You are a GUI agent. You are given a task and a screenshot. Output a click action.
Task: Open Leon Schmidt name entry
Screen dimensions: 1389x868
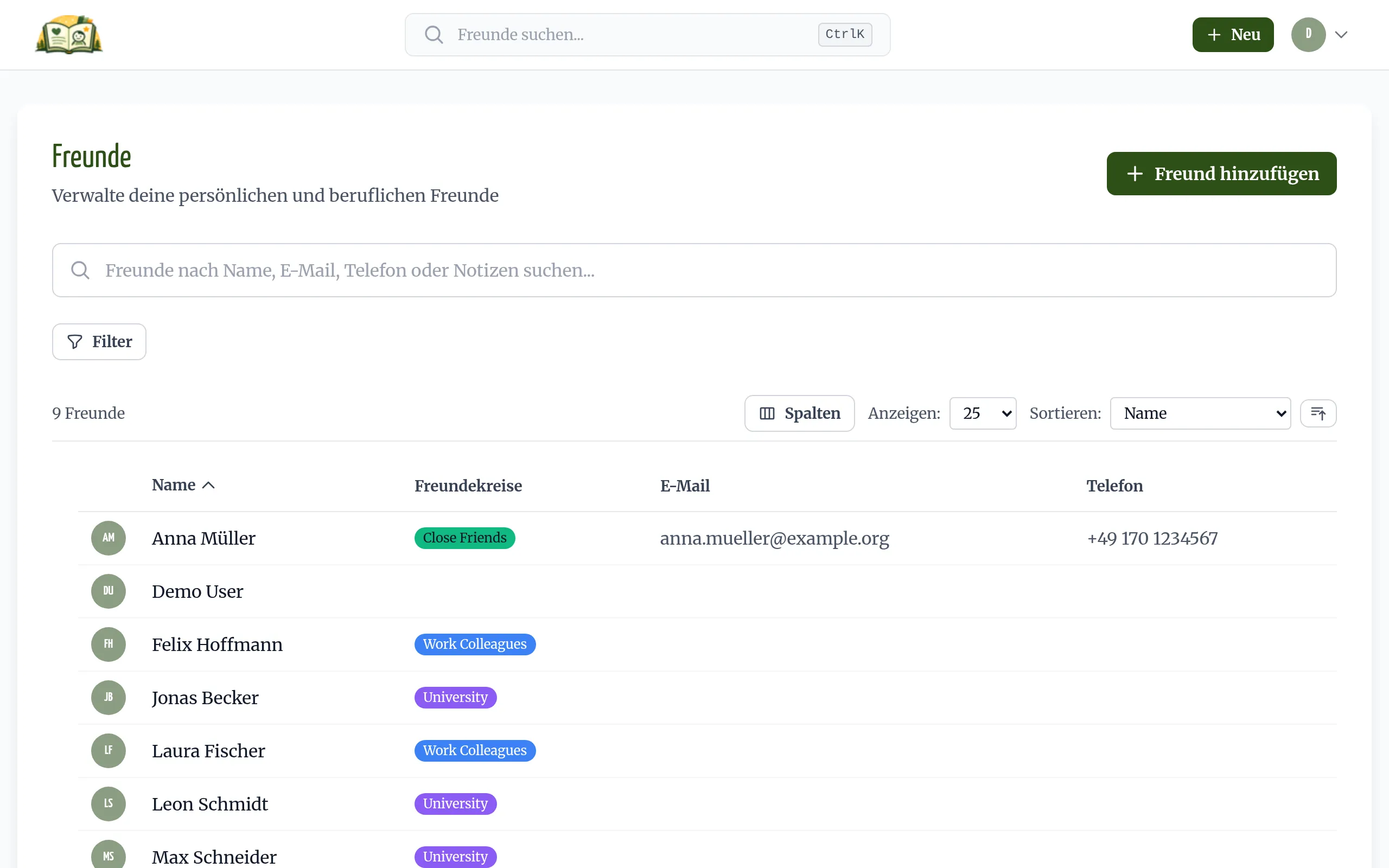[x=209, y=803]
